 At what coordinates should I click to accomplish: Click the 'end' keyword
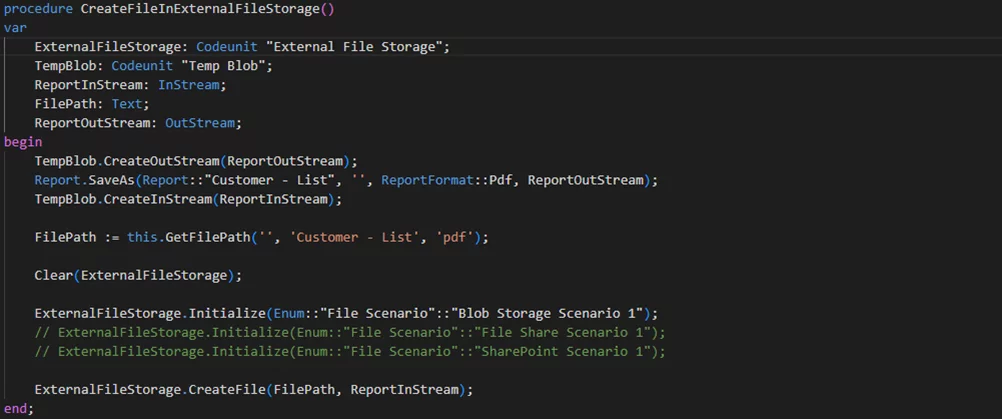pyautogui.click(x=15, y=408)
